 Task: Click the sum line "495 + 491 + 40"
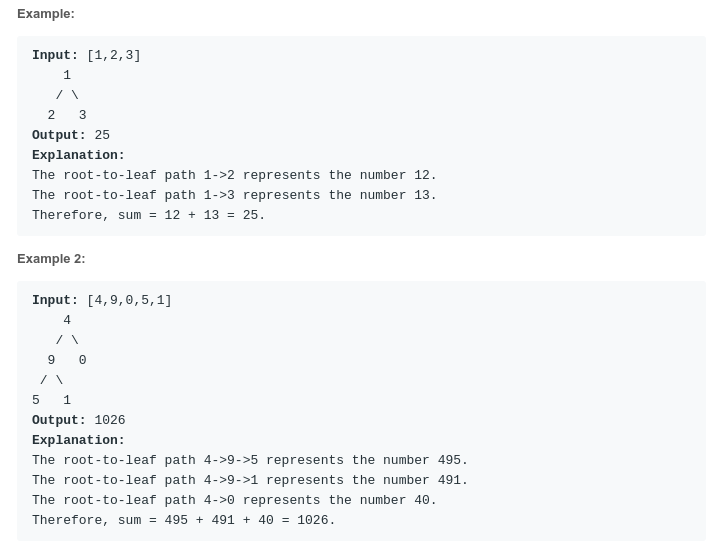184,520
